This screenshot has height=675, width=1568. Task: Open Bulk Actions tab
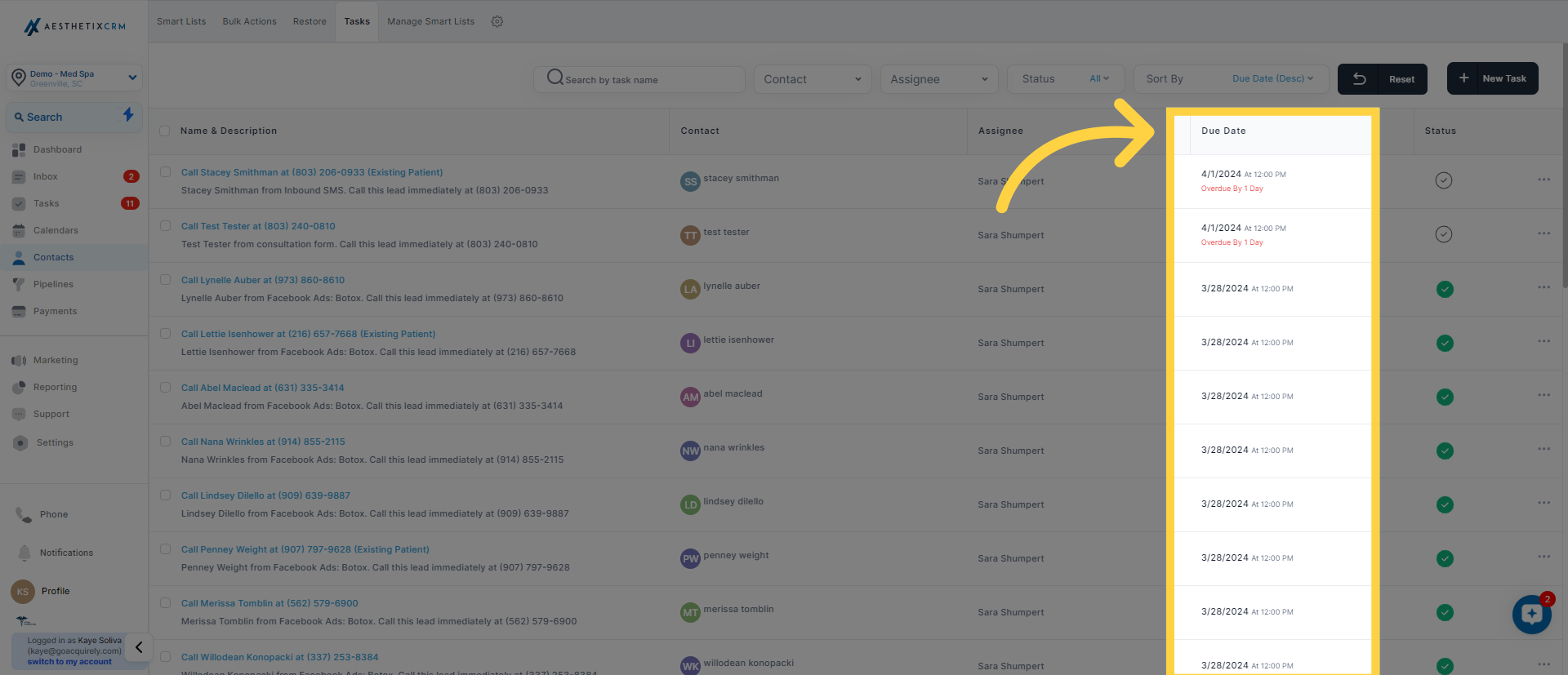tap(249, 21)
